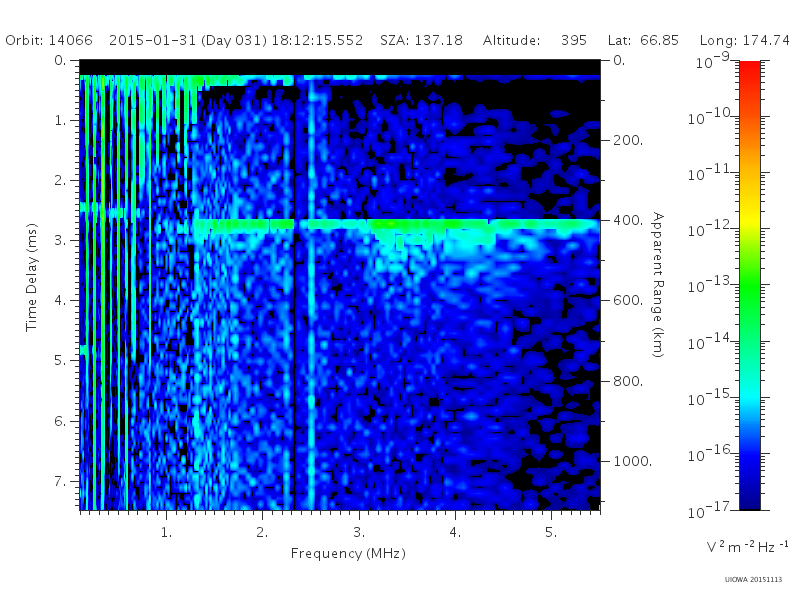800x600 pixels.
Task: Click the 3. time delay tick label
Action: [61, 240]
